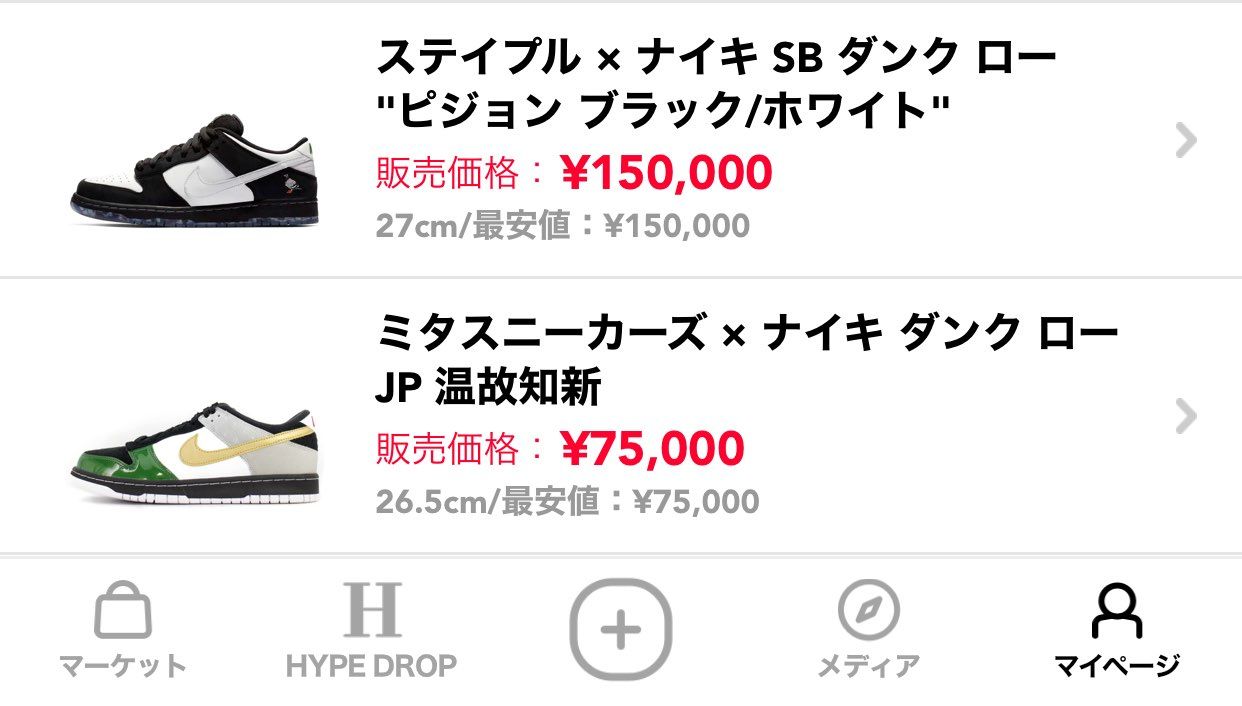The height and width of the screenshot is (706, 1242).
Task: Tap the central plus circle icon
Action: point(621,629)
